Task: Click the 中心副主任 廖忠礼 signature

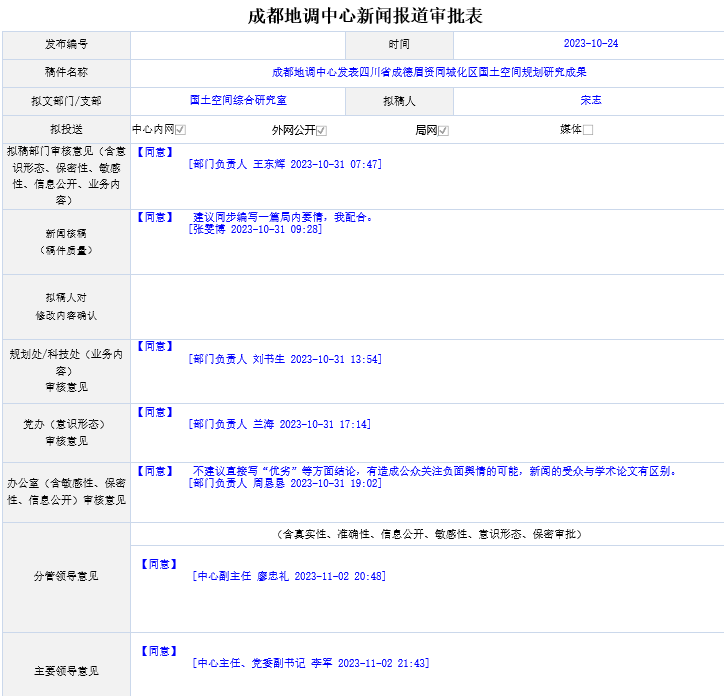Action: pyautogui.click(x=288, y=576)
